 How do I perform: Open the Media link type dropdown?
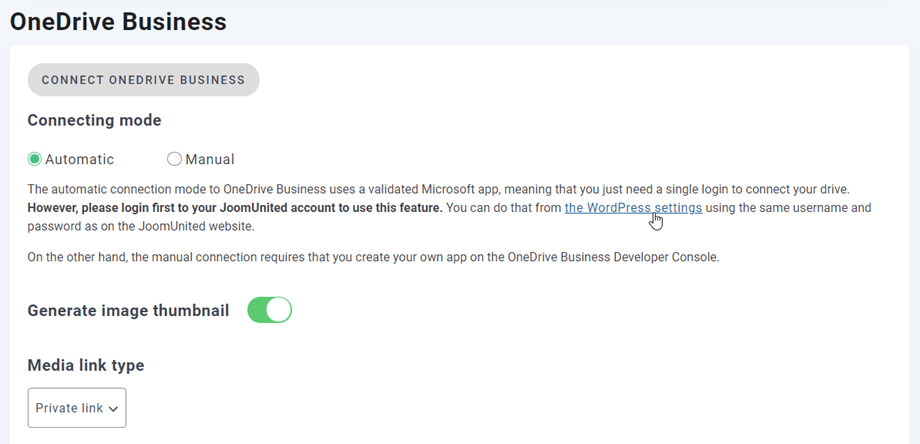click(77, 408)
